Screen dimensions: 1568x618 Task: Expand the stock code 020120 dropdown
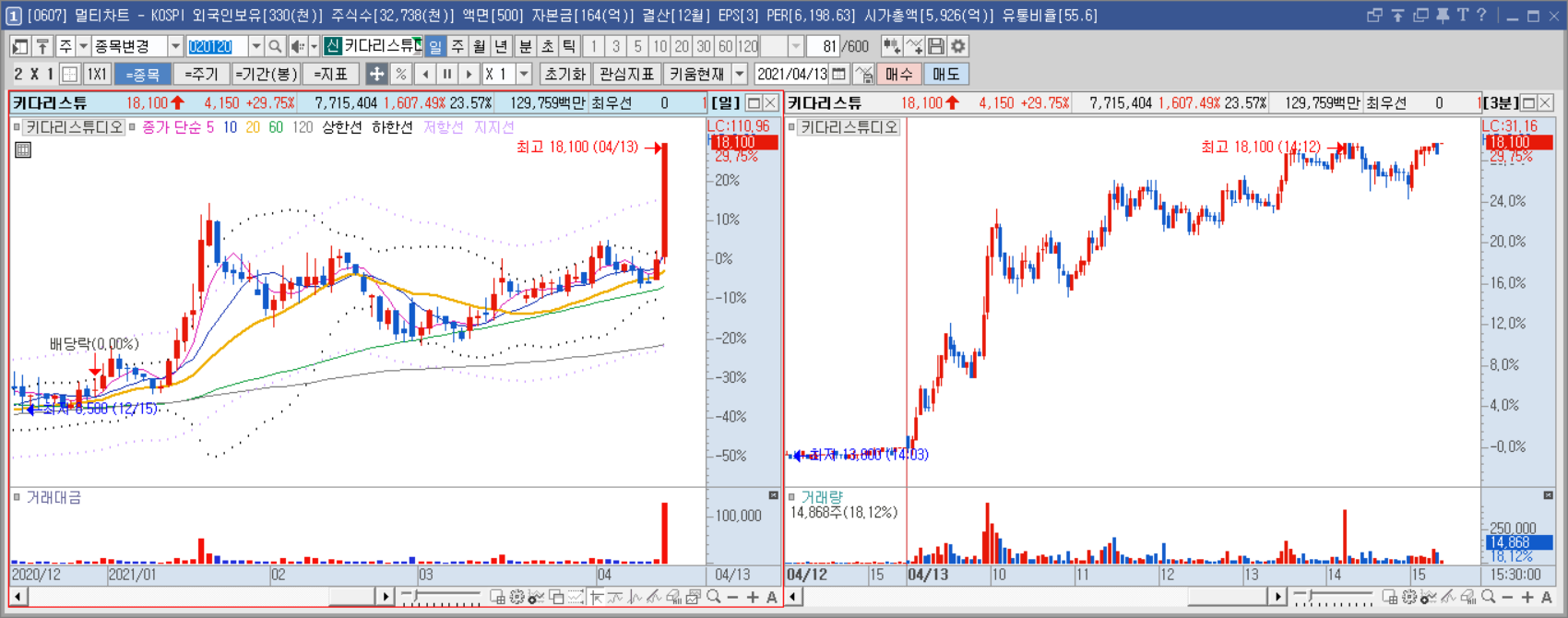point(255,46)
